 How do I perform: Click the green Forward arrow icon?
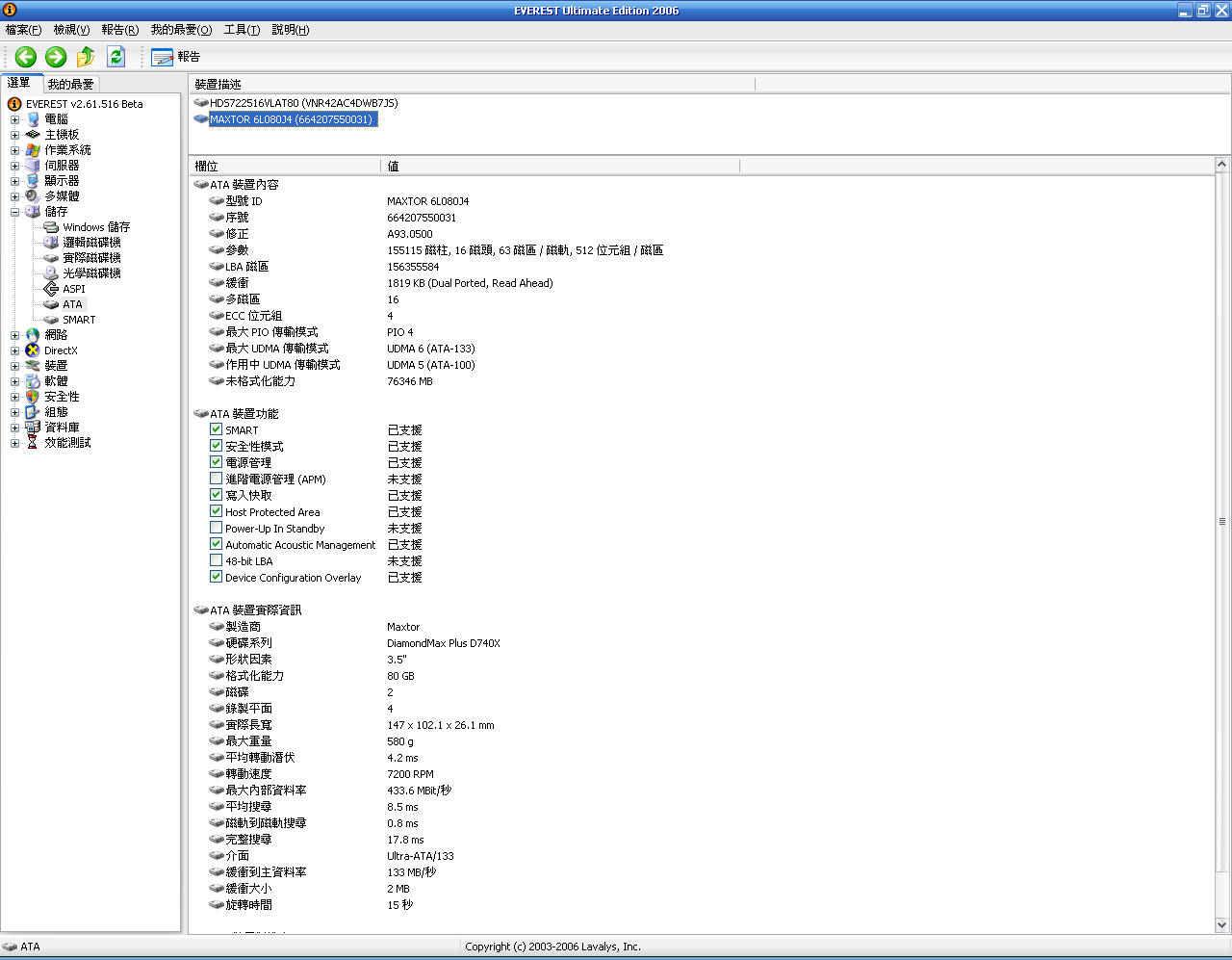(56, 57)
